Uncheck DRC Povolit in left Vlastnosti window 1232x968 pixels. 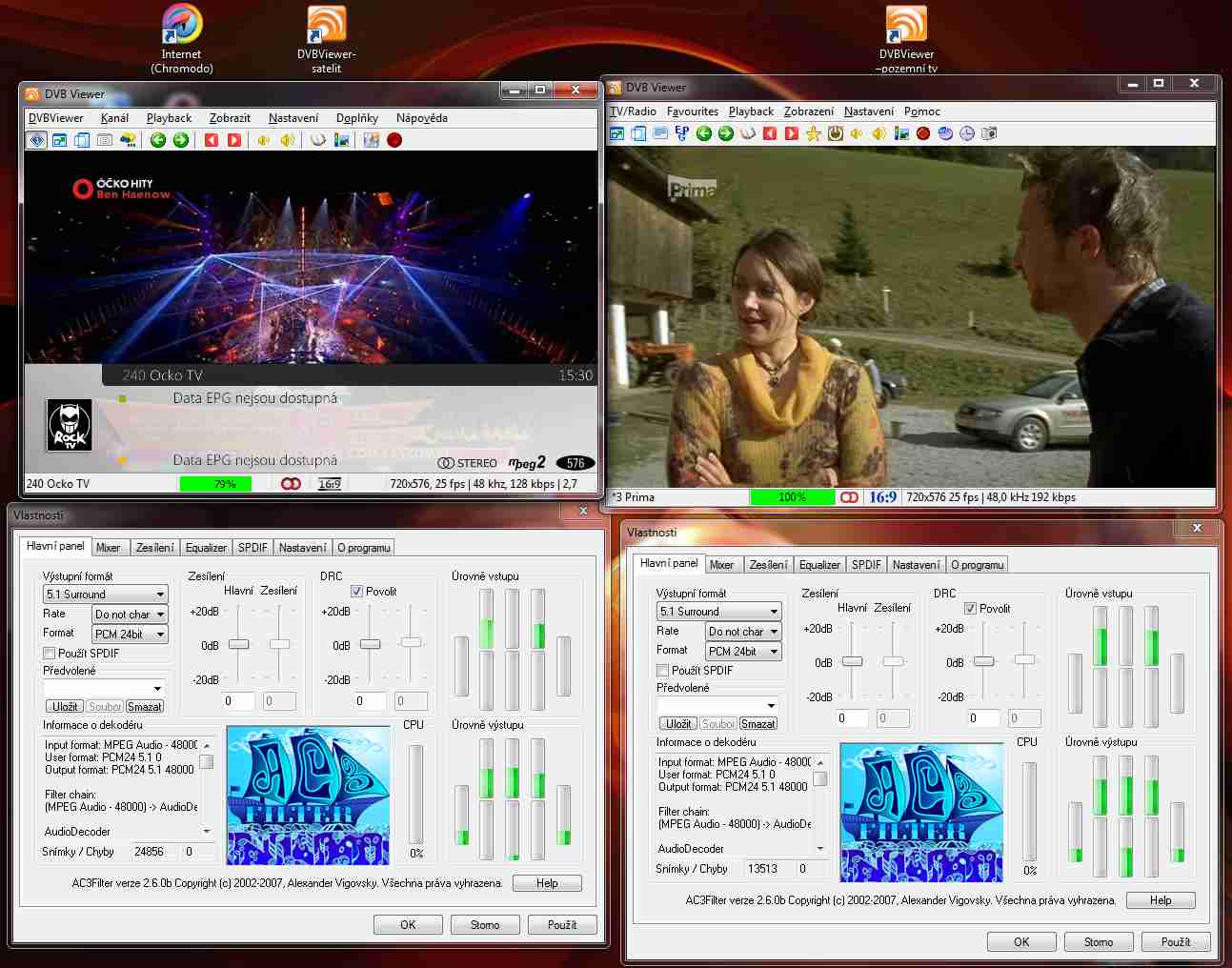(356, 592)
